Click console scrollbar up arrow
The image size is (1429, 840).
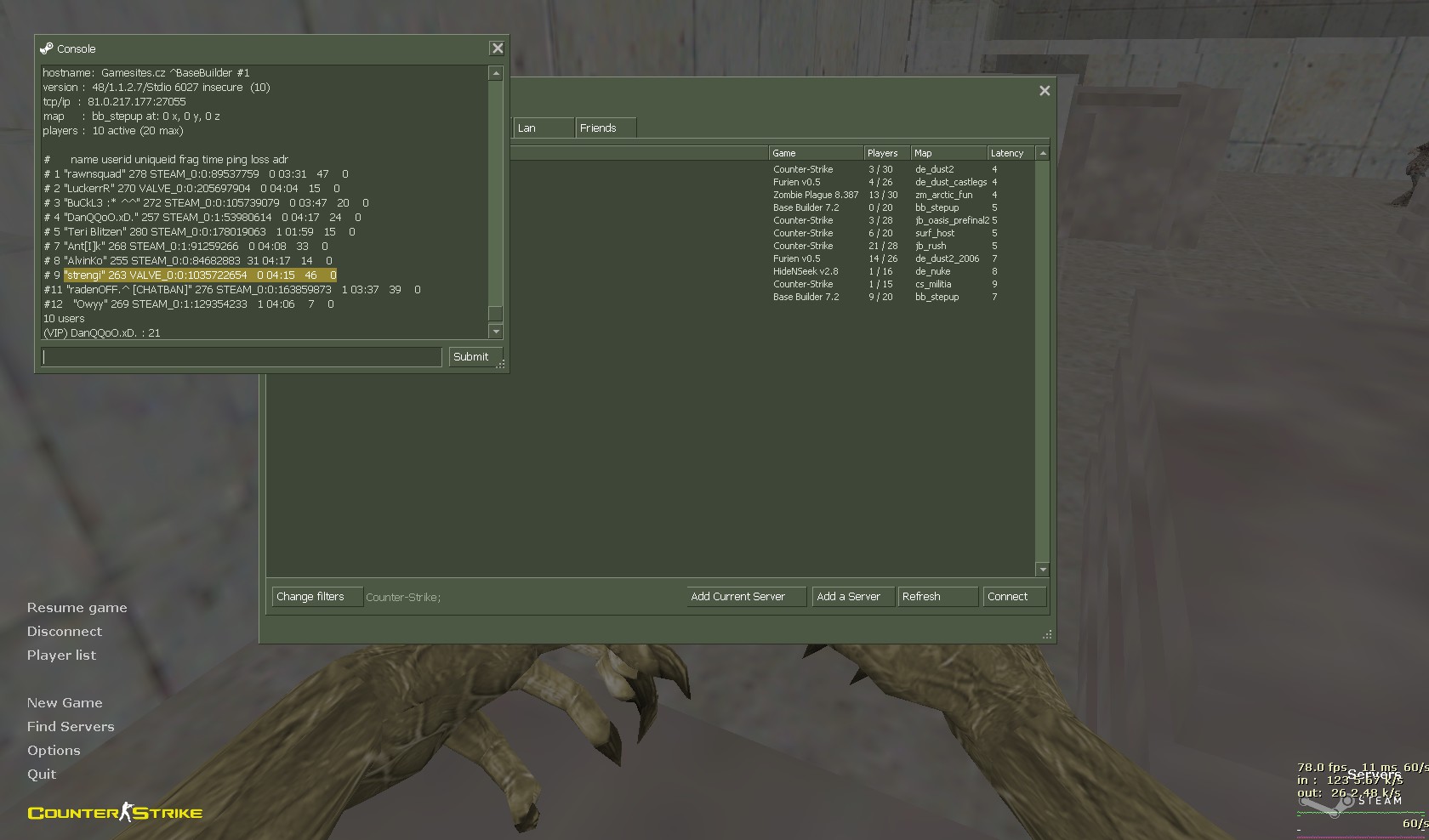496,74
